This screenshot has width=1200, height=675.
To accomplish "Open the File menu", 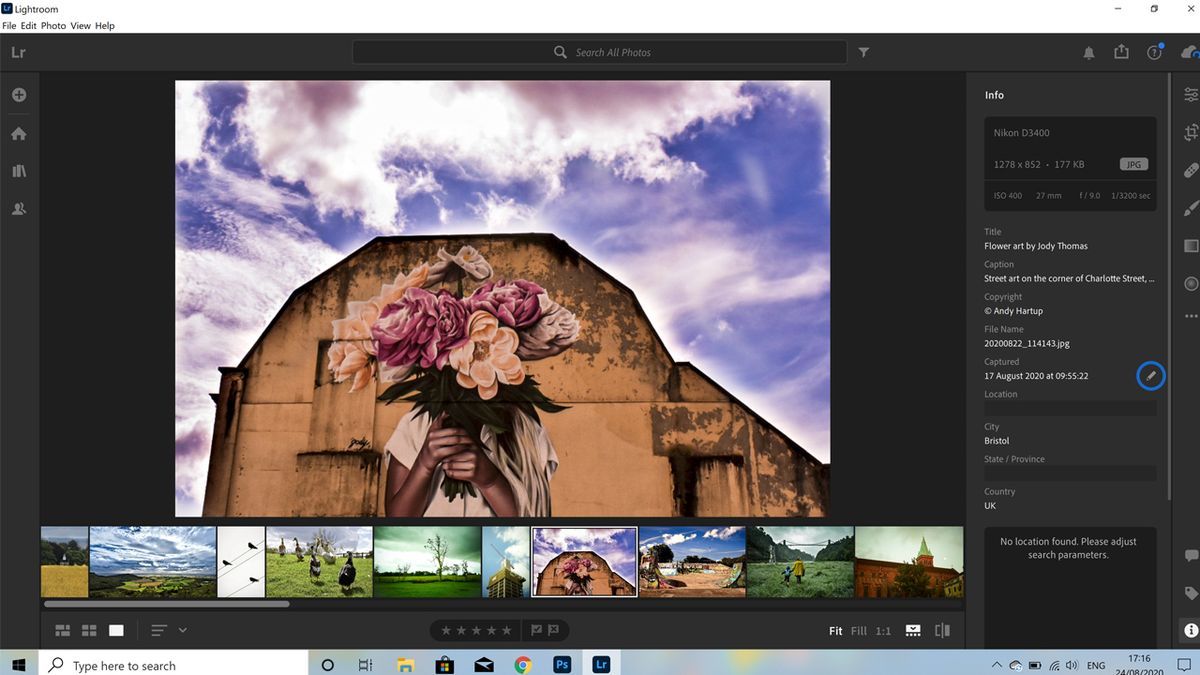I will (9, 25).
